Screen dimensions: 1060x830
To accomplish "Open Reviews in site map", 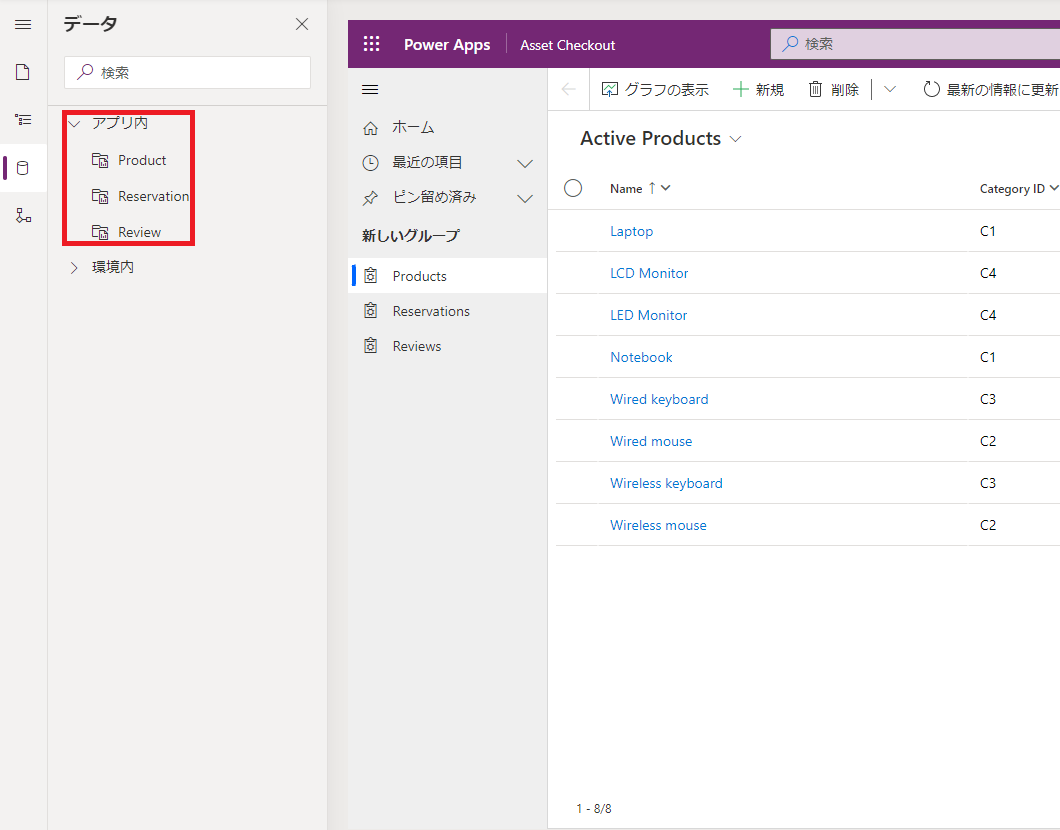I will pos(447,346).
